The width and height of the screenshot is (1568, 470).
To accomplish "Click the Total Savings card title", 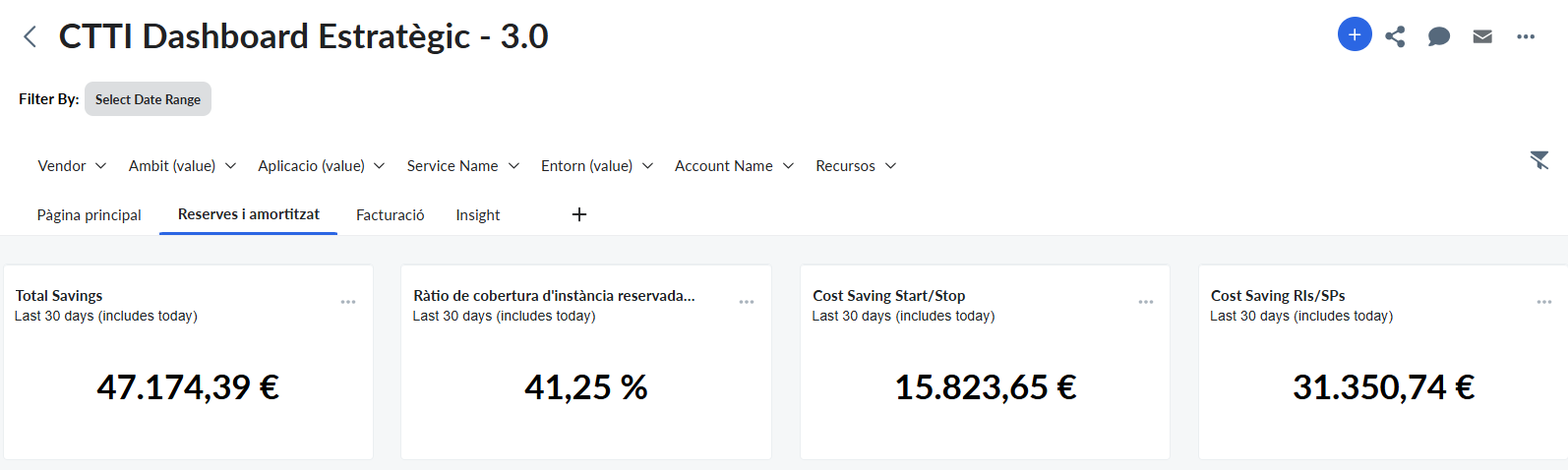I will 59,296.
